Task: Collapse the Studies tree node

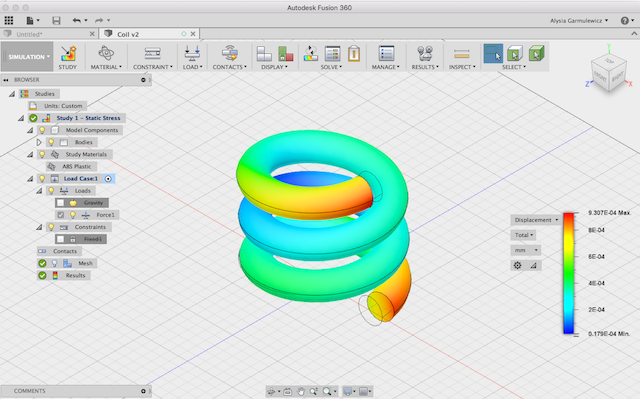Action: tap(12, 94)
